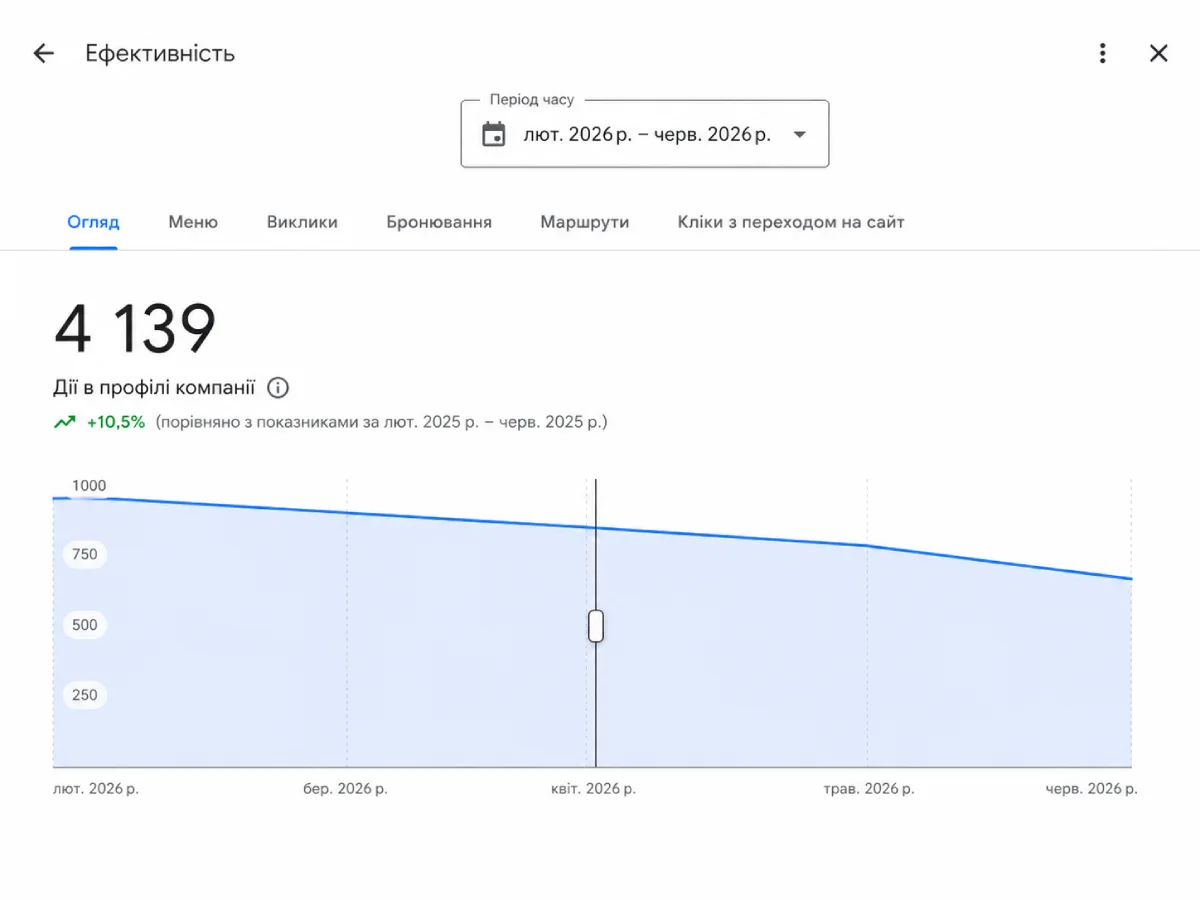Click the green trending-up arrow icon
Screen dimensions: 1200x900
tap(65, 422)
